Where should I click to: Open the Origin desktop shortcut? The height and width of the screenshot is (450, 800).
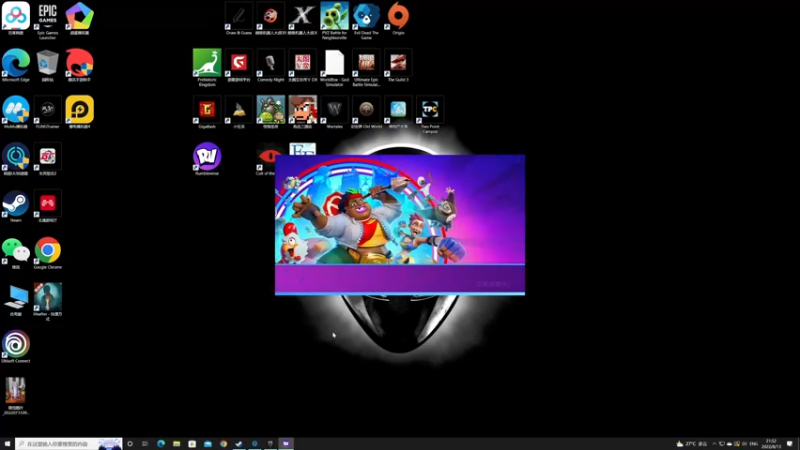coord(398,18)
